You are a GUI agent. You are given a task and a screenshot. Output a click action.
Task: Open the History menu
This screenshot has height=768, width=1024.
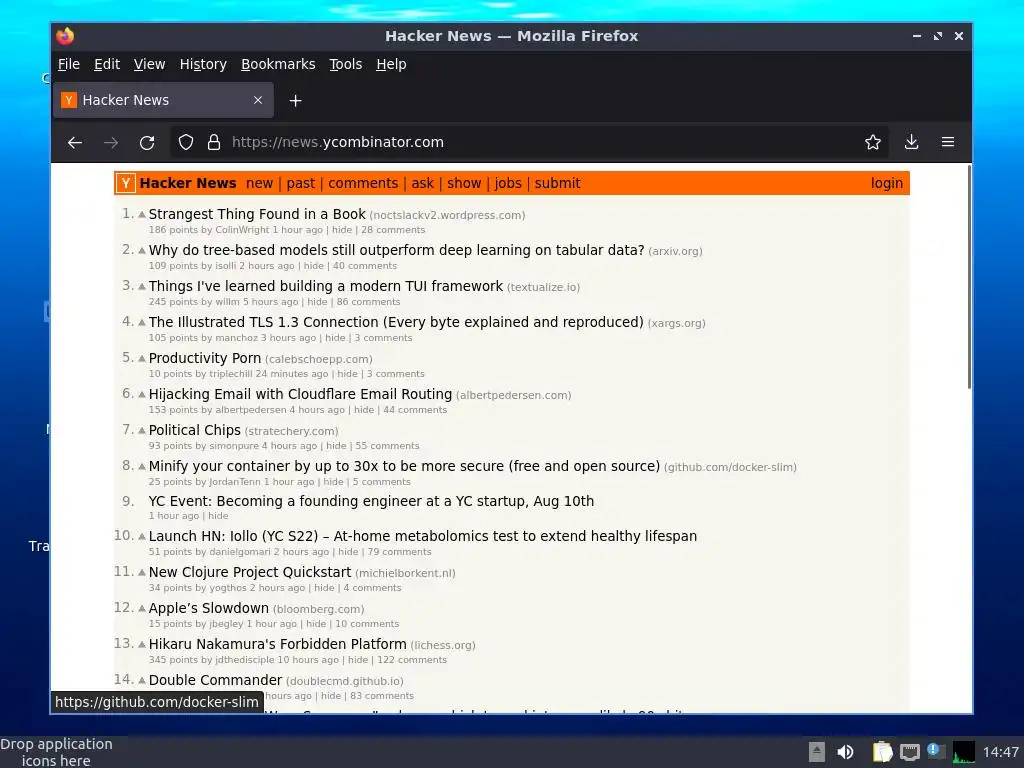coord(203,64)
